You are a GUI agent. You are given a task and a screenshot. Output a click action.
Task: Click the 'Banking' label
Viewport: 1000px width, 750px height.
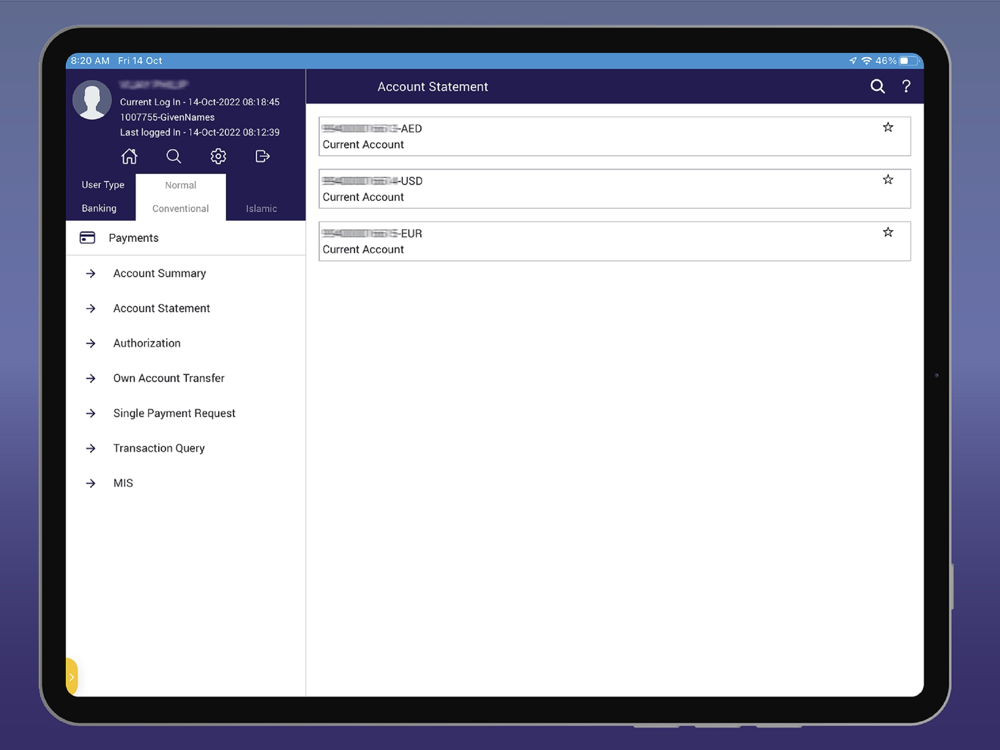tap(99, 209)
